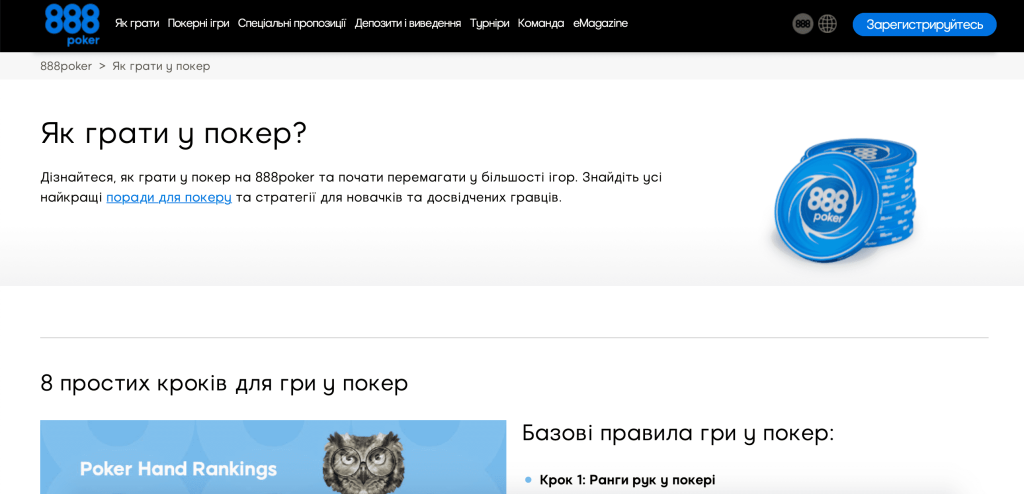This screenshot has height=494, width=1024.
Task: Open the Команда menu item
Action: tap(541, 24)
